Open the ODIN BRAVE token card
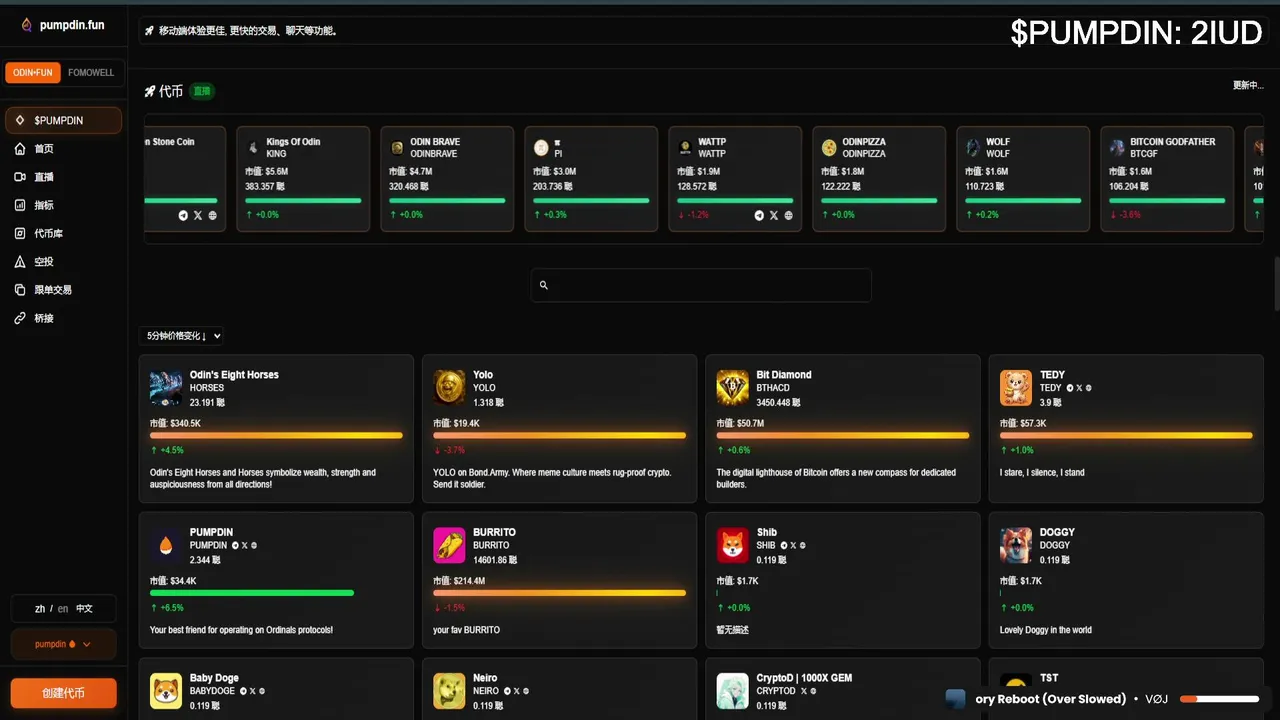 click(x=447, y=179)
